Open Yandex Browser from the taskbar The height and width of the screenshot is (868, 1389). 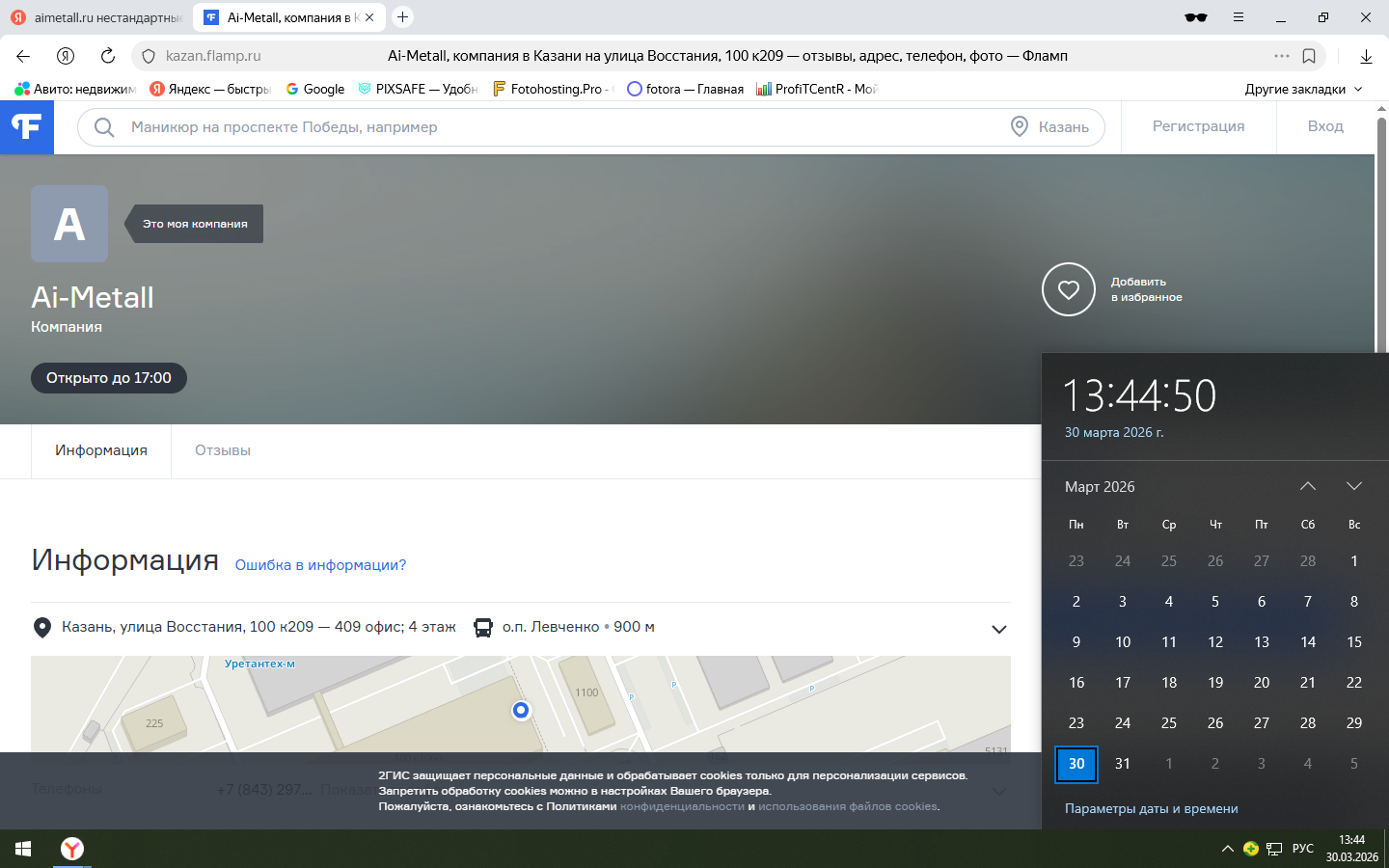pyautogui.click(x=72, y=849)
